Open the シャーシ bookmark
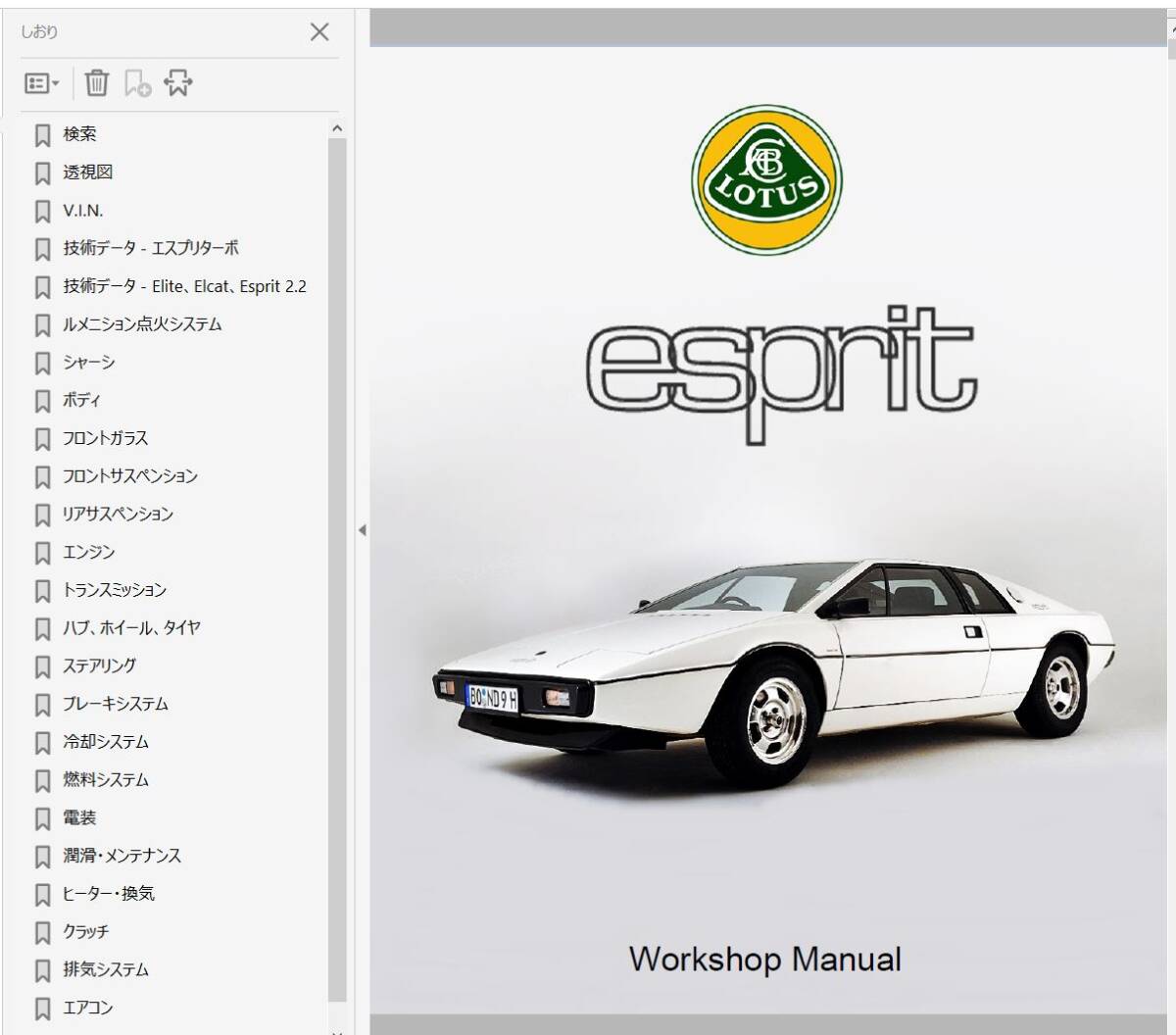 (89, 363)
